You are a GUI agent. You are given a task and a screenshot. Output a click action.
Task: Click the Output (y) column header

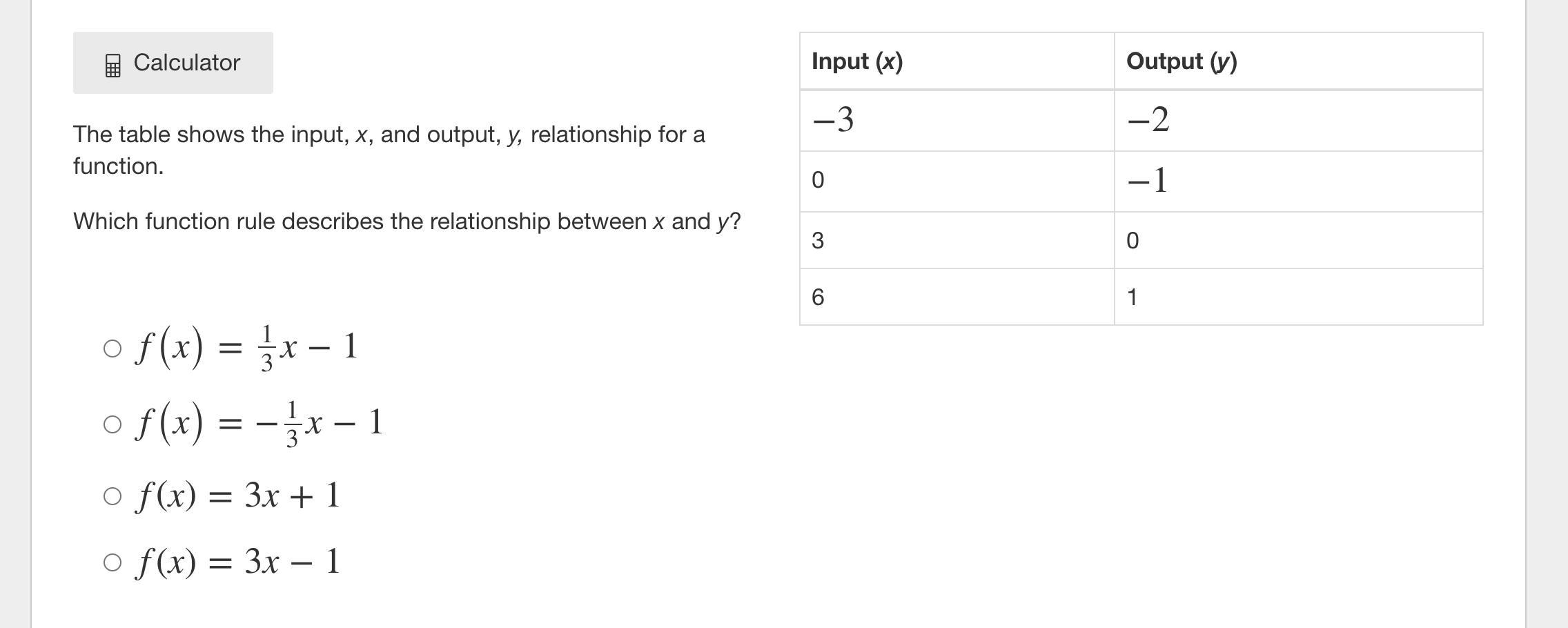[x=1298, y=61]
